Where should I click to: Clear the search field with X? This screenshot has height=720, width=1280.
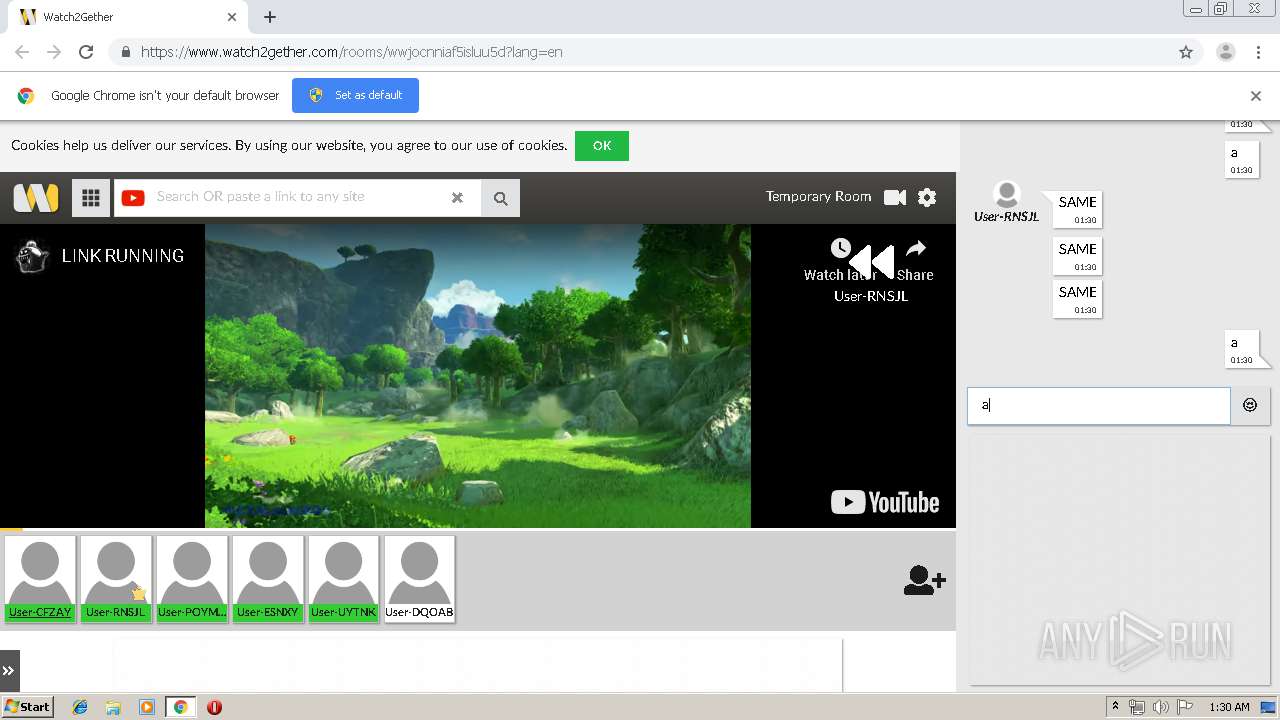[x=457, y=198]
